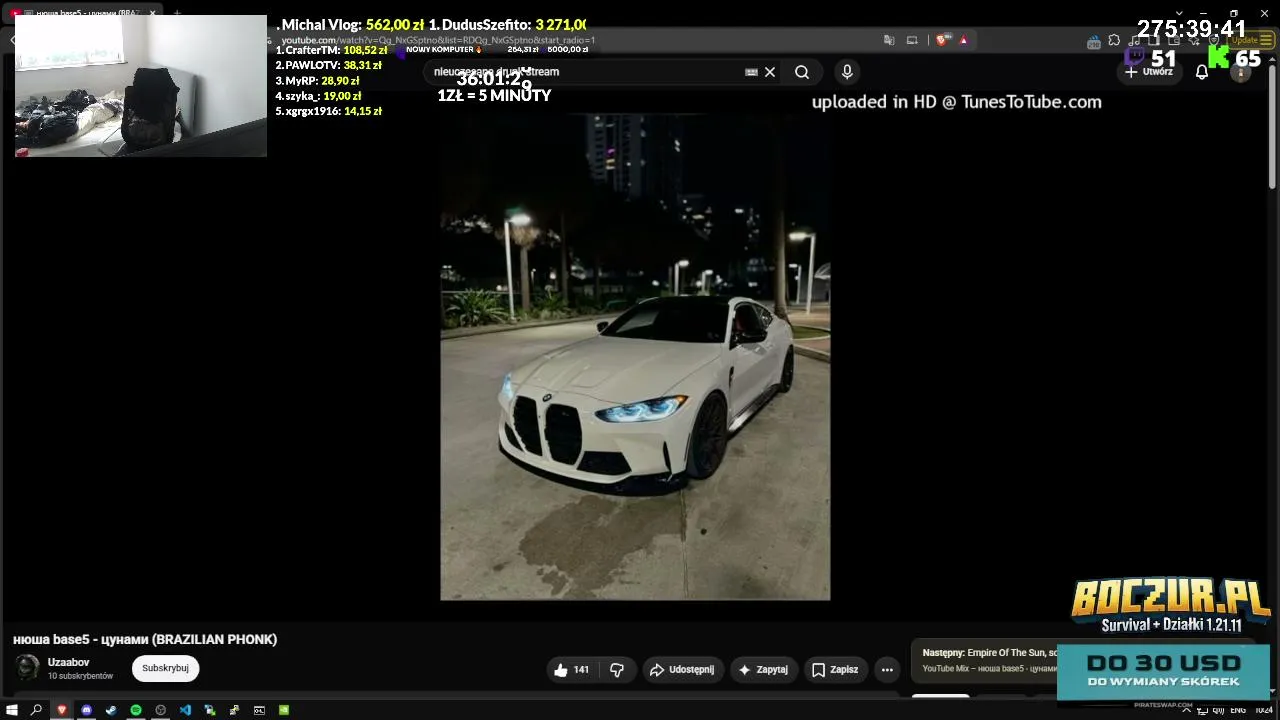
Task: Like the video with 141 likes
Action: [x=571, y=670]
